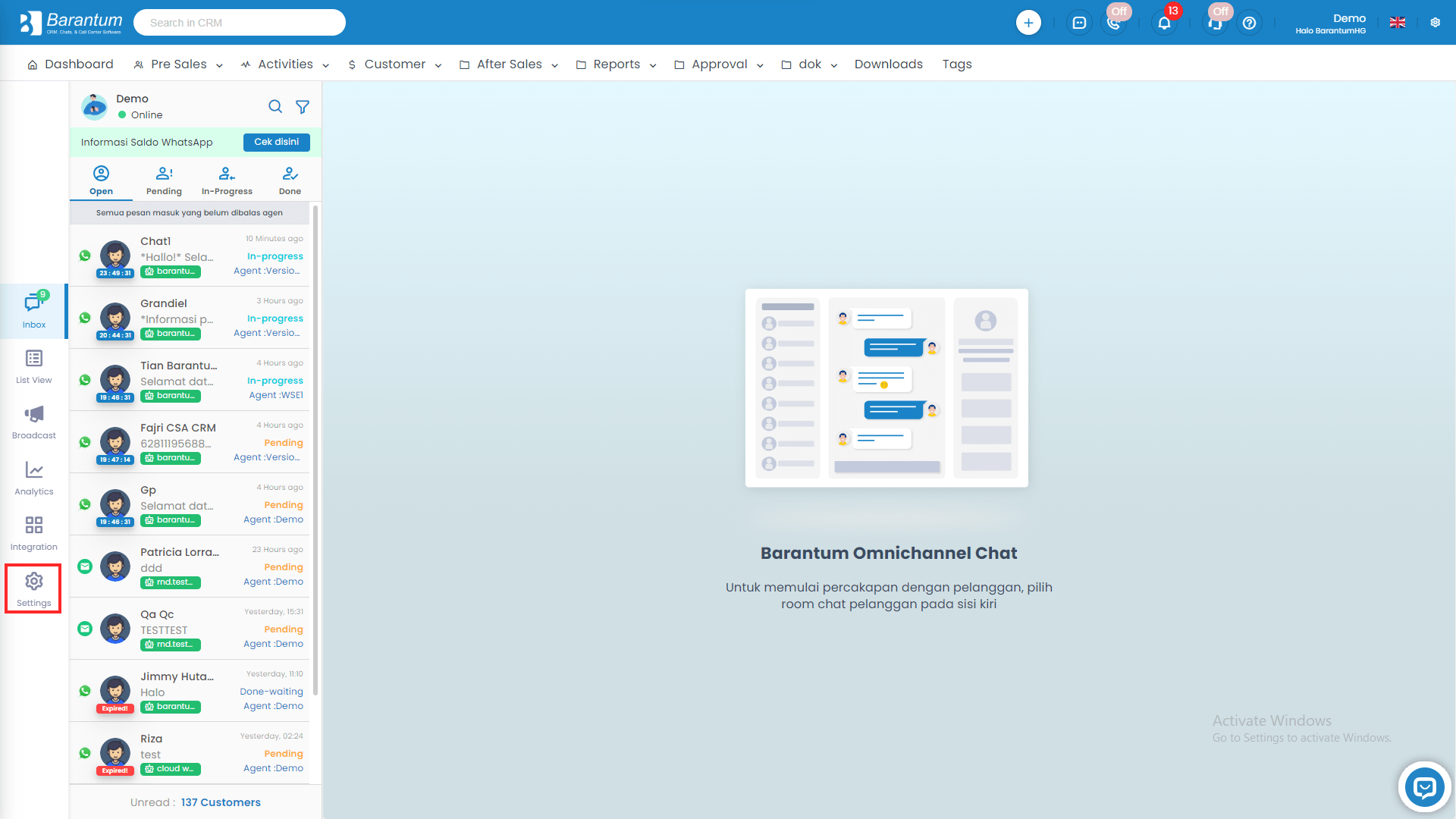Click Done-waiting status on Jimmy Huta chat
This screenshot has width=1456, height=819.
click(271, 692)
